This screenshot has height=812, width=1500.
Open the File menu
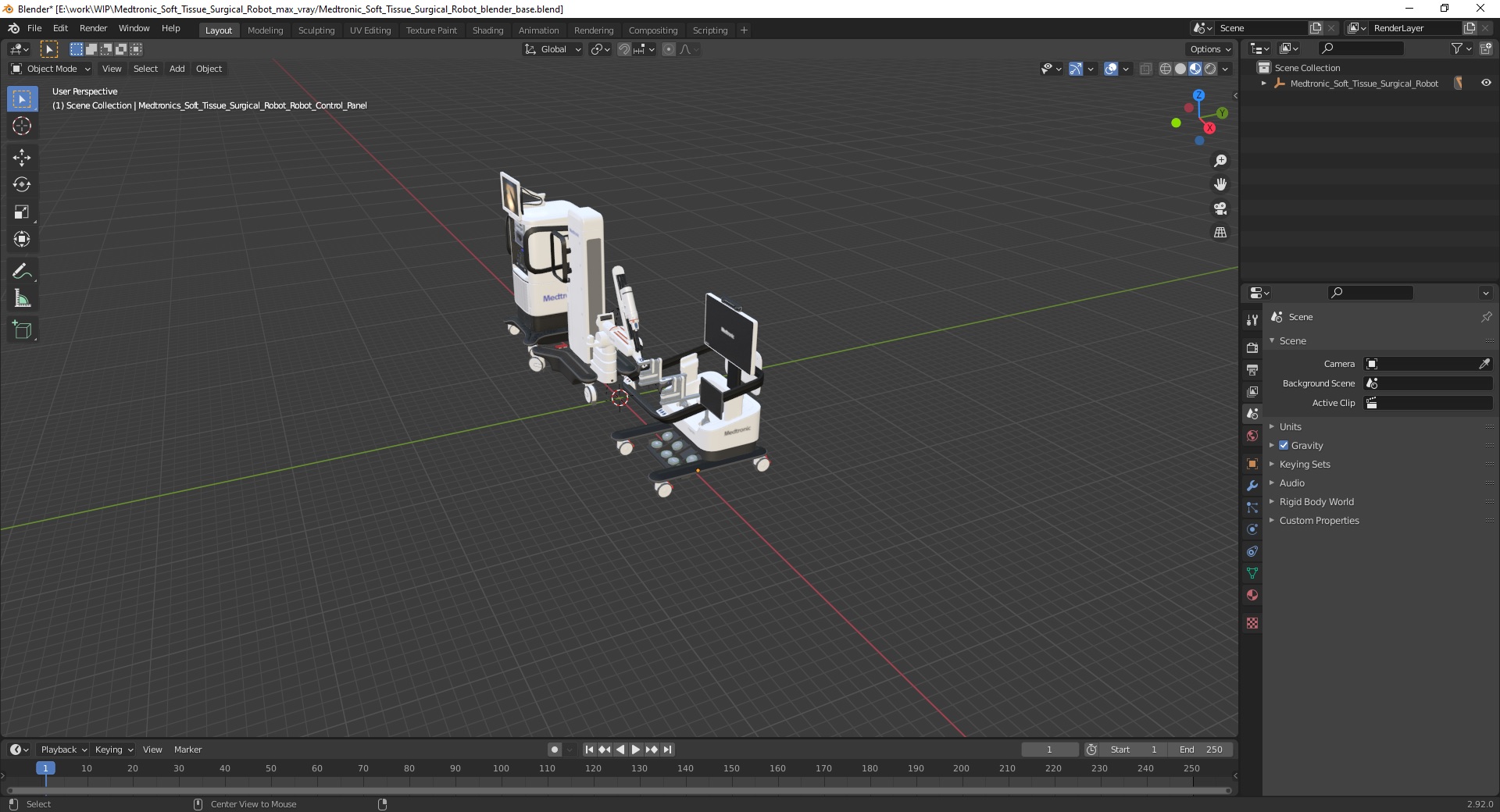(34, 28)
